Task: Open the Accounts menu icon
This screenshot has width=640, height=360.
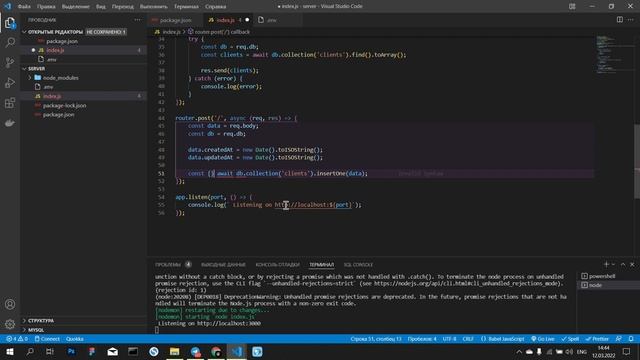Action: [10, 304]
